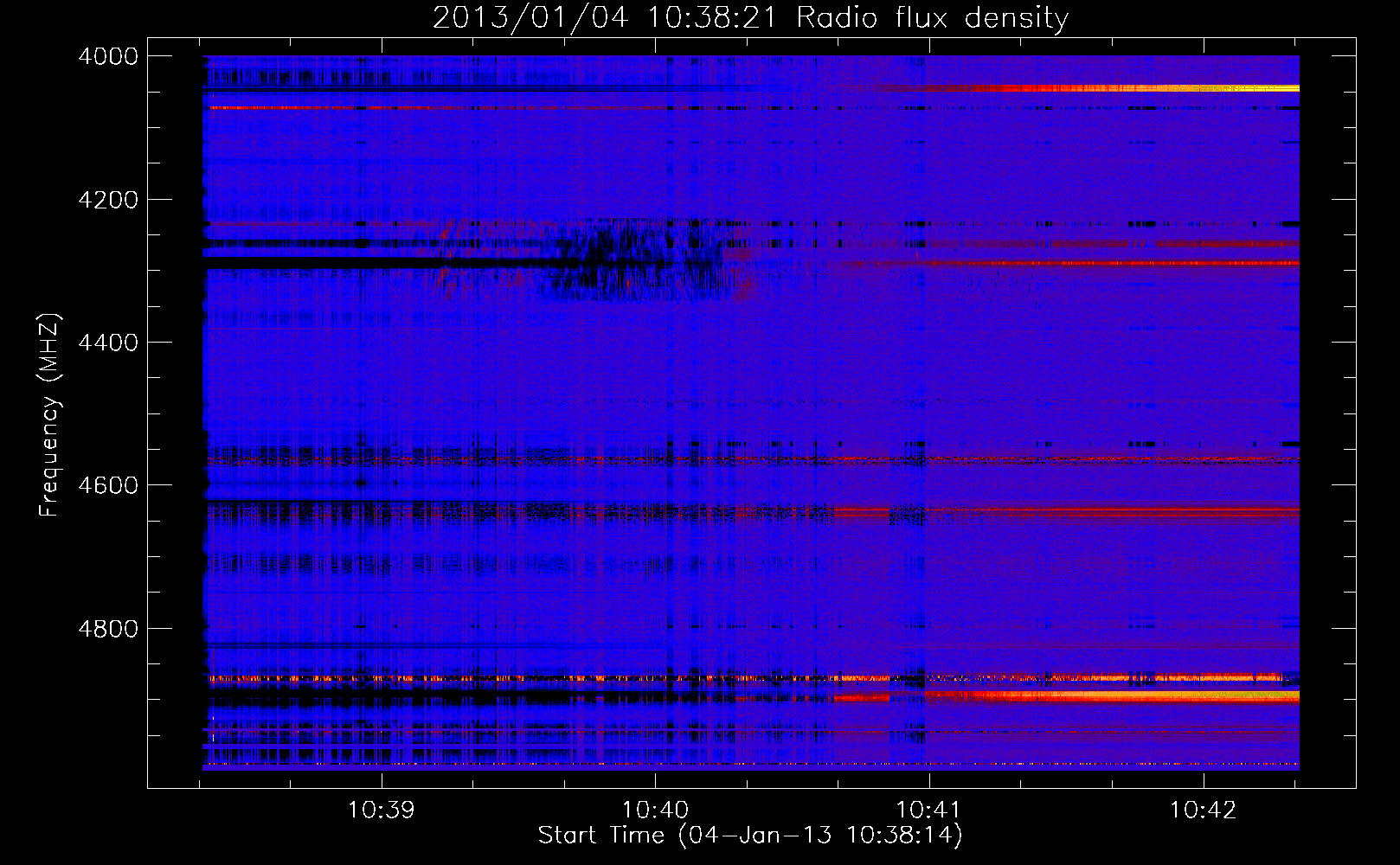The width and height of the screenshot is (1400, 865).
Task: Click the 'Start Time (04-Jan-13 10:38:14)' label
Action: 750,836
